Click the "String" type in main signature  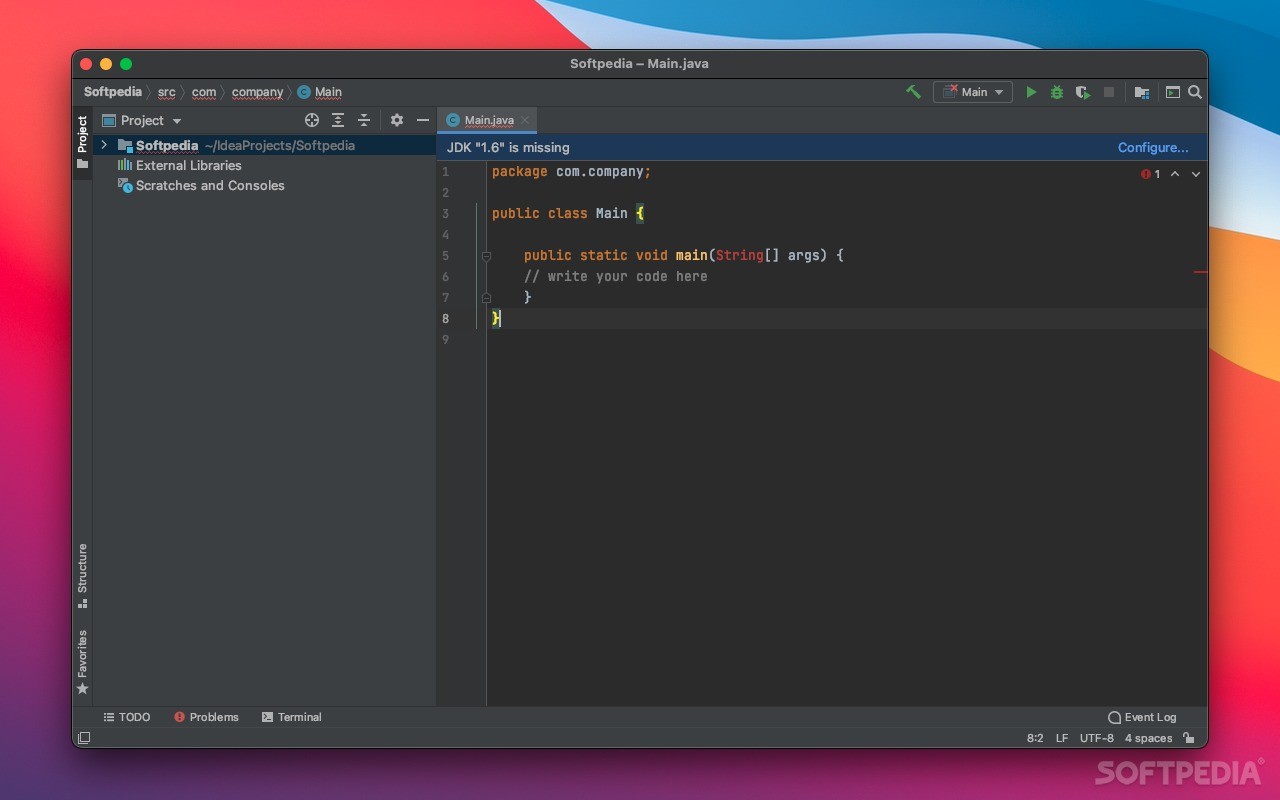pos(740,256)
